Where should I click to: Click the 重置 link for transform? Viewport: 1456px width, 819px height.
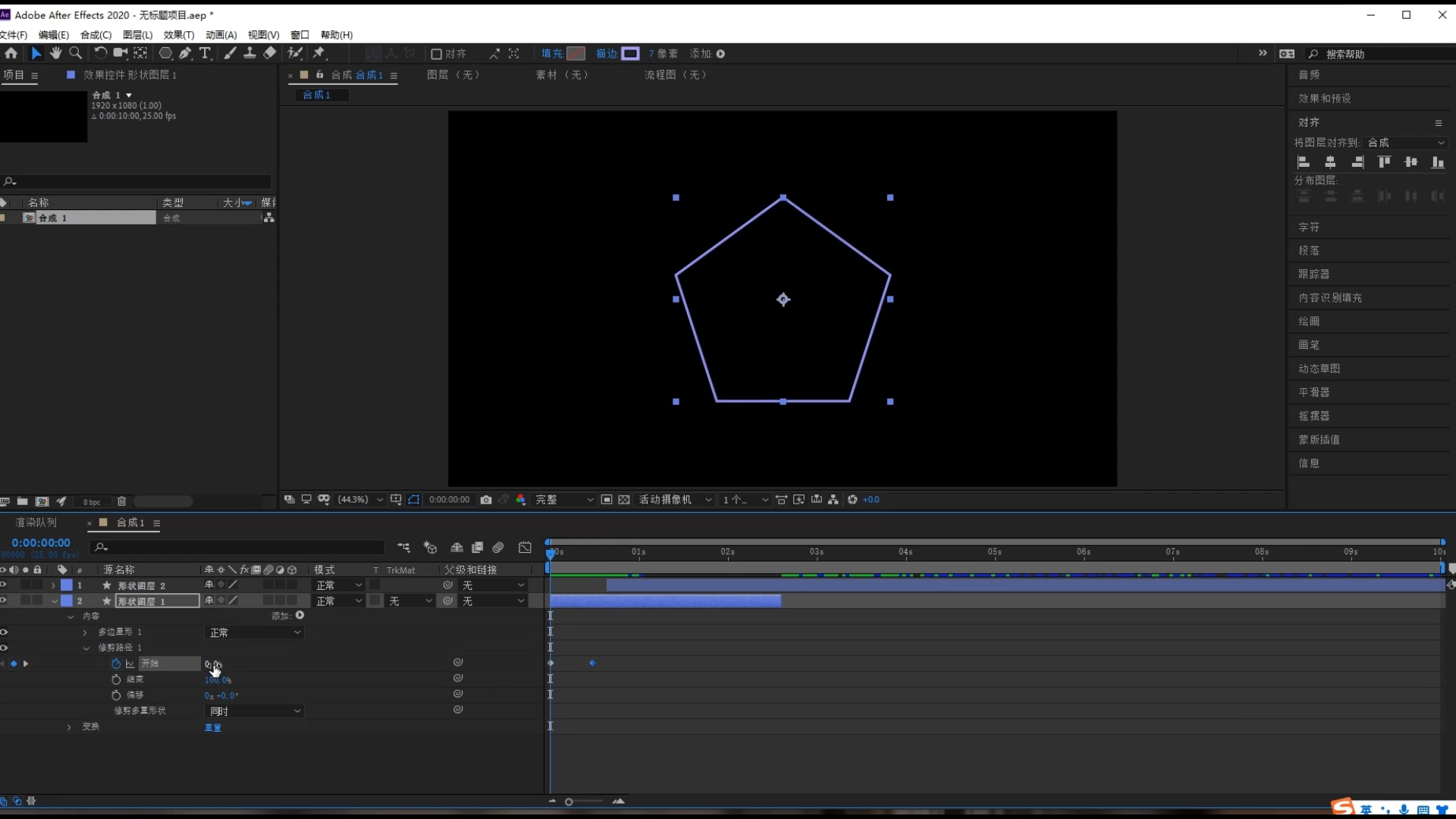click(x=213, y=727)
